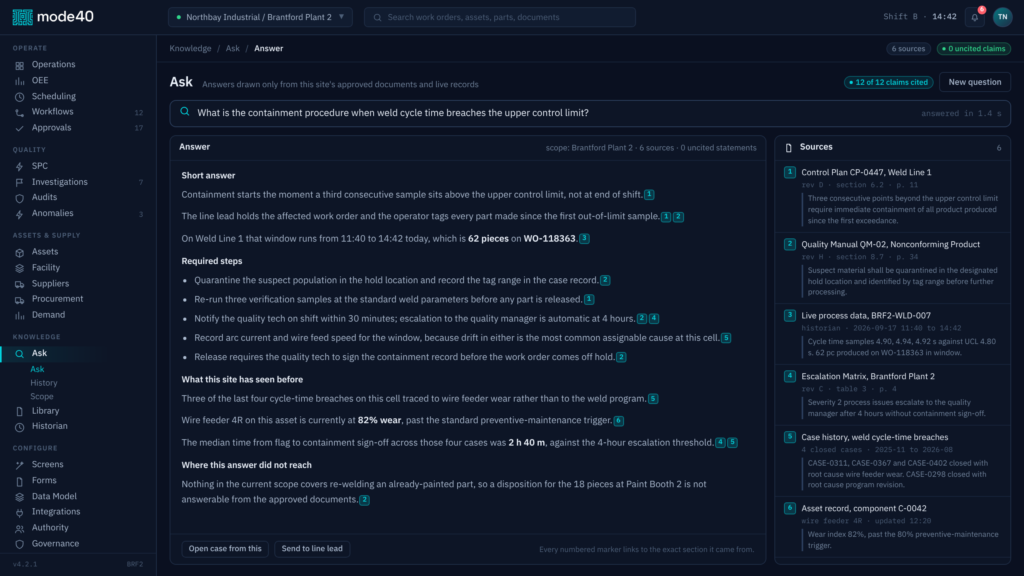Screen dimensions: 1024x576
Task: Click the Operations grid icon in sidebar
Action: (20, 65)
